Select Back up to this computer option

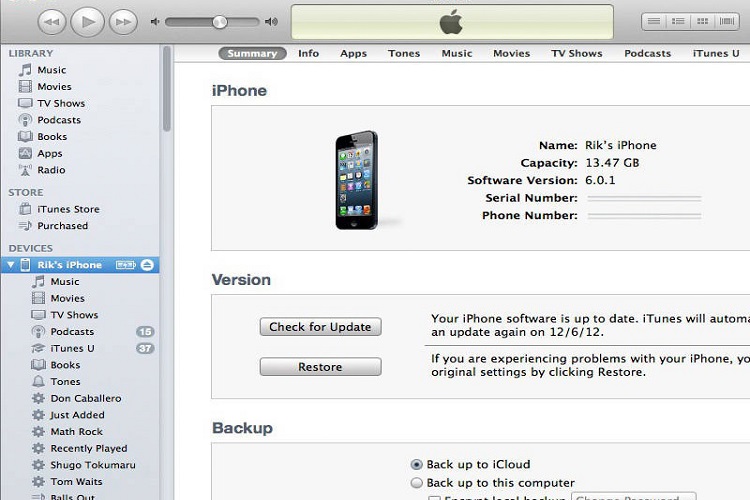(417, 483)
